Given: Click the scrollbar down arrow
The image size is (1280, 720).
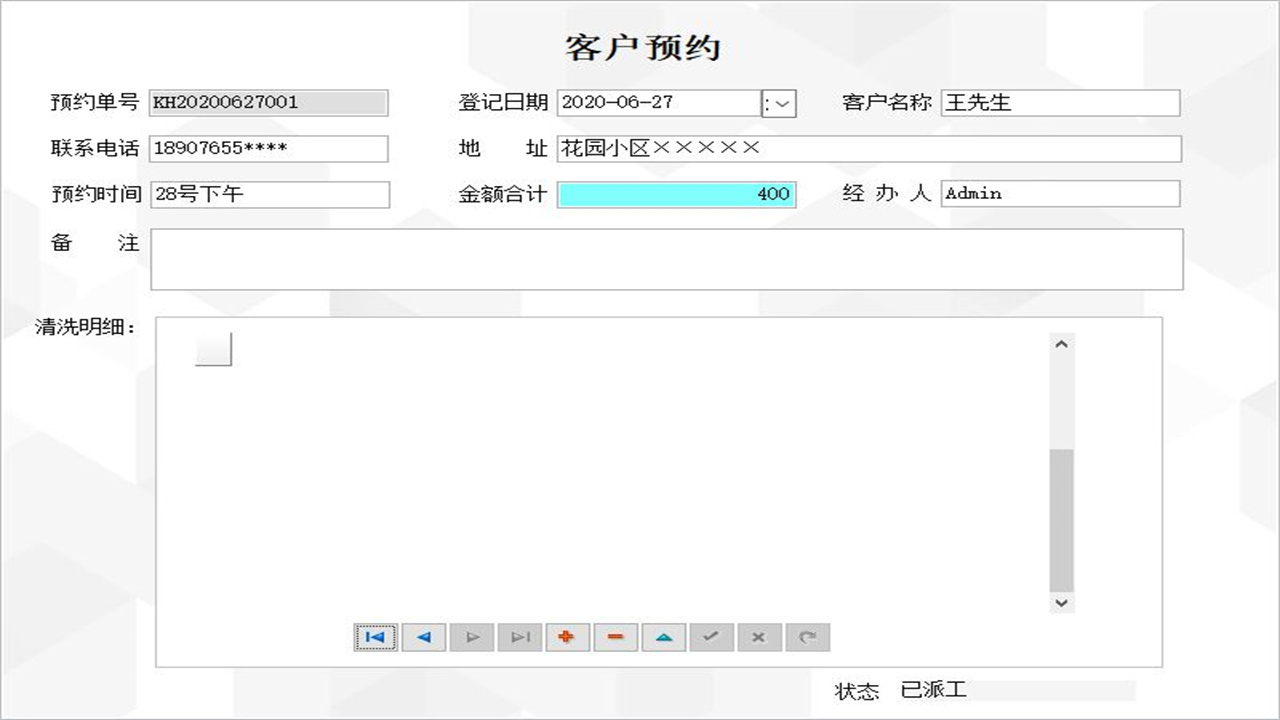Looking at the screenshot, I should [1062, 603].
